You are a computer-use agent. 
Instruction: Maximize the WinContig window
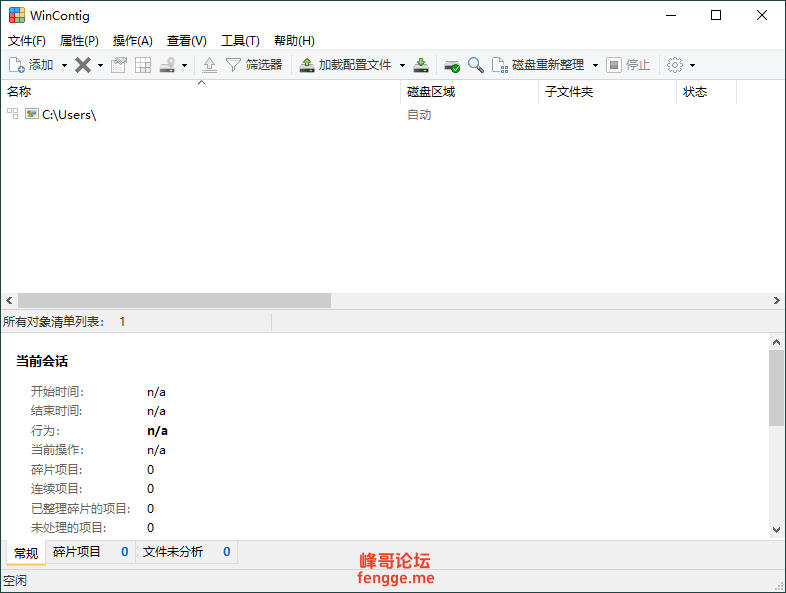coord(716,15)
